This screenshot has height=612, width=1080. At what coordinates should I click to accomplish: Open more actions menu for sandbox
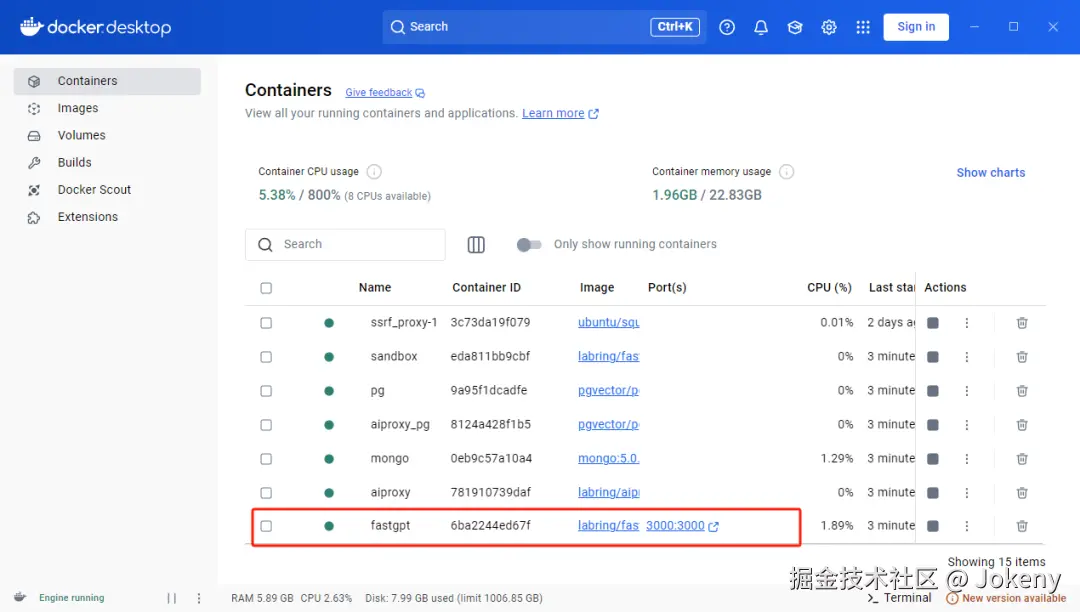pos(966,357)
